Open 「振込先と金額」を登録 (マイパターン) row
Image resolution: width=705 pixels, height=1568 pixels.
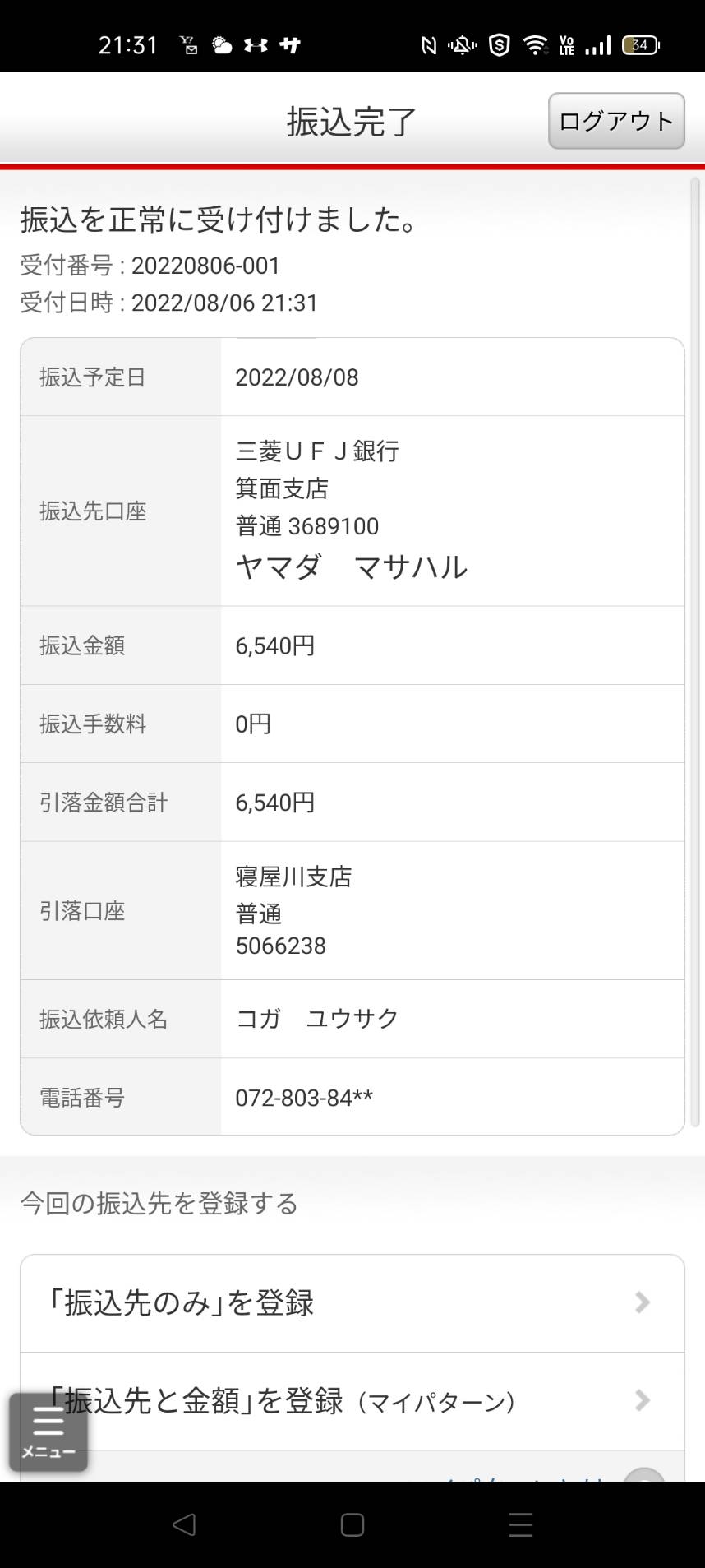coord(352,1401)
